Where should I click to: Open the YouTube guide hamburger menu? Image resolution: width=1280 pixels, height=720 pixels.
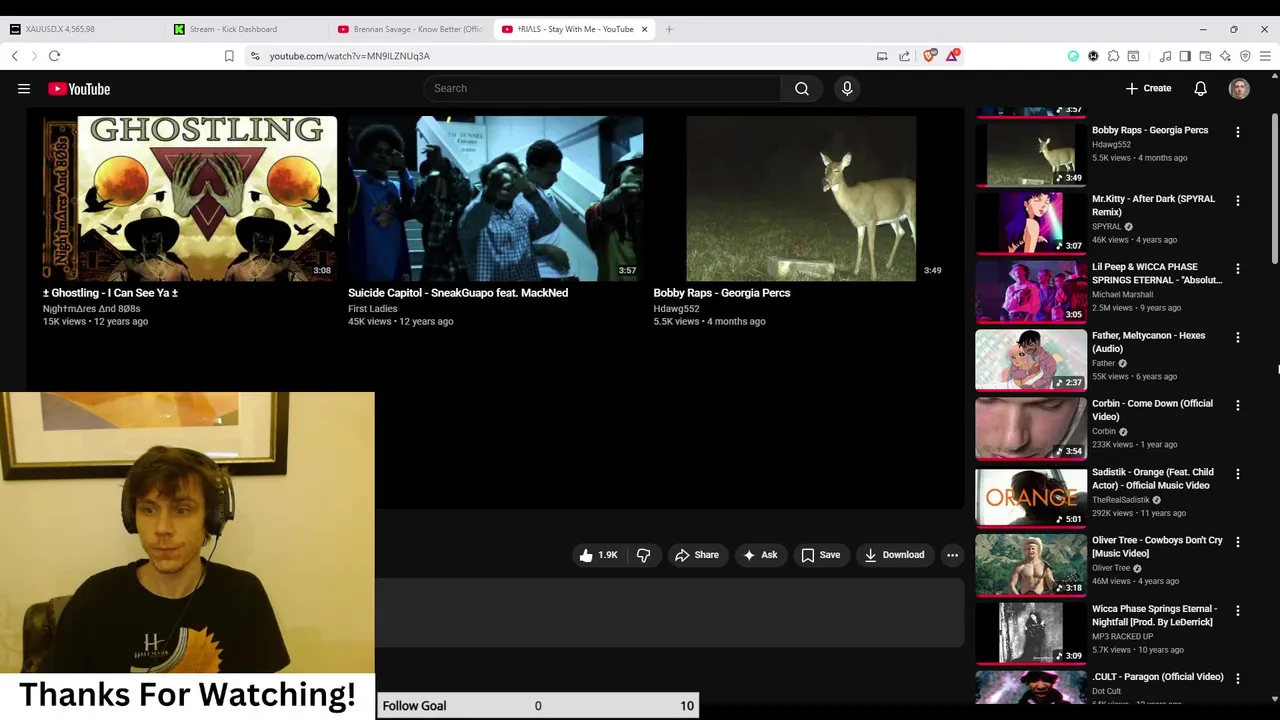point(24,89)
